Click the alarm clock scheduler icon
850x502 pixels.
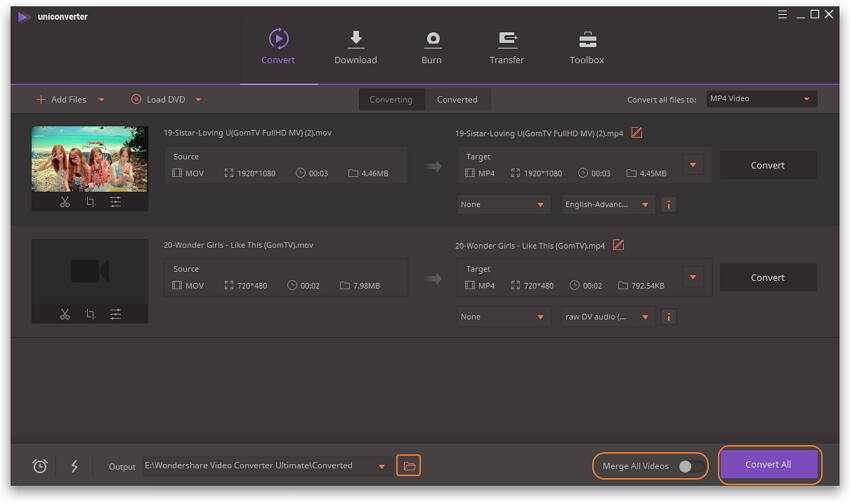[x=40, y=466]
